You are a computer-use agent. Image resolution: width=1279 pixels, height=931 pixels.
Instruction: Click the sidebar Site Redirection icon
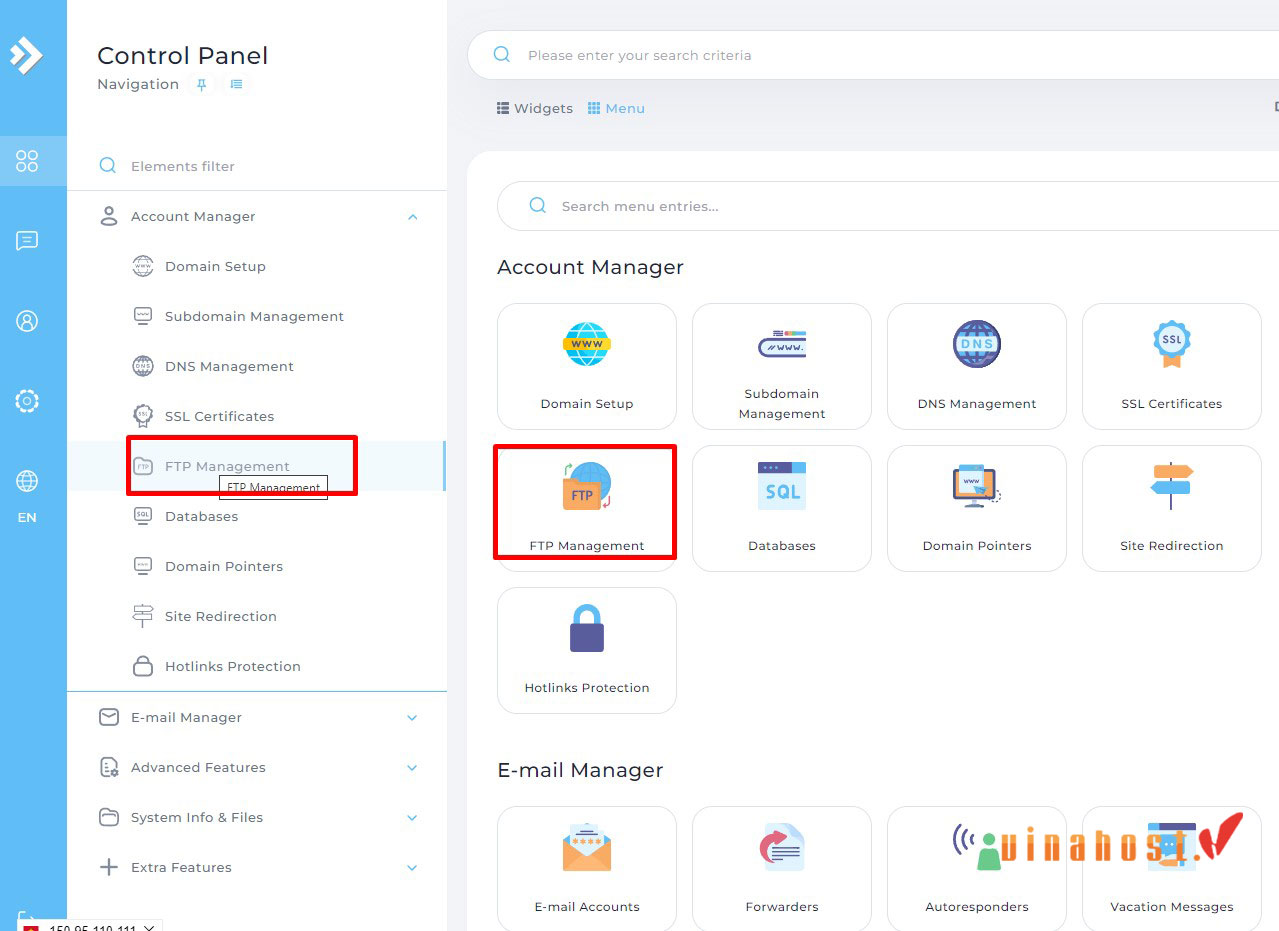click(143, 617)
